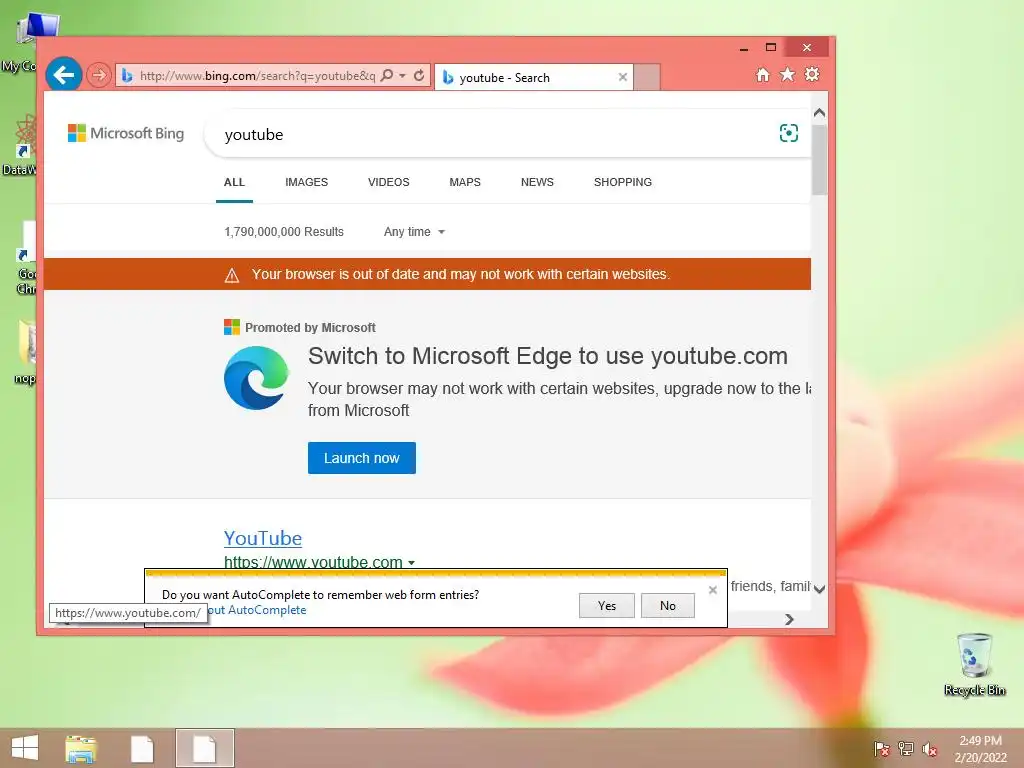Click the Bing visual search camera icon

click(788, 133)
